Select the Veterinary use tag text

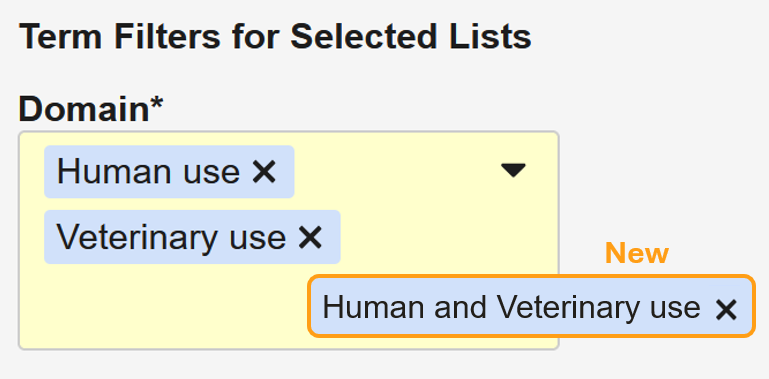click(x=171, y=237)
